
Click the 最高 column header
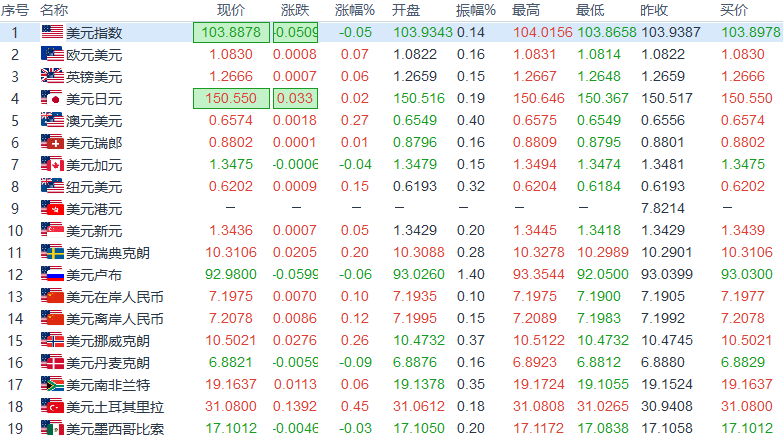coord(526,10)
